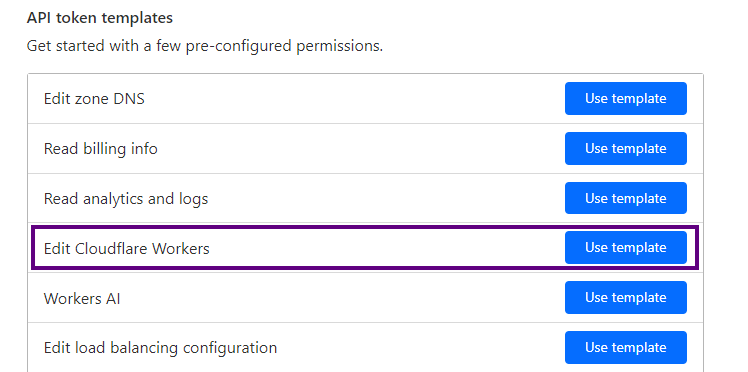Use template for Edit load balancing configuration
748x372 pixels.
click(625, 347)
